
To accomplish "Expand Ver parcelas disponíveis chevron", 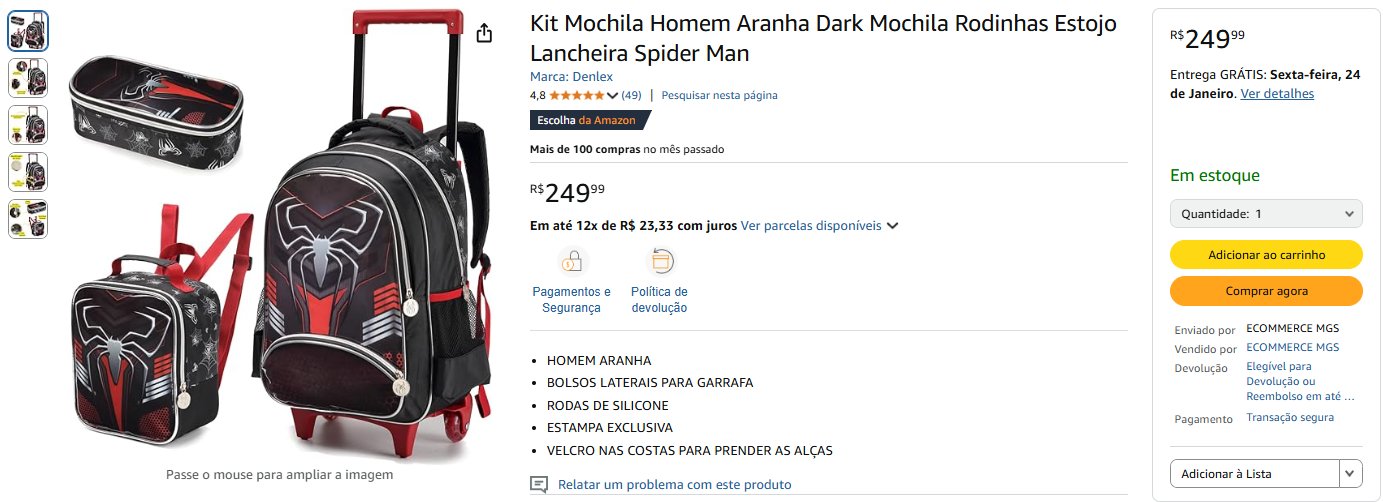I will click(892, 226).
